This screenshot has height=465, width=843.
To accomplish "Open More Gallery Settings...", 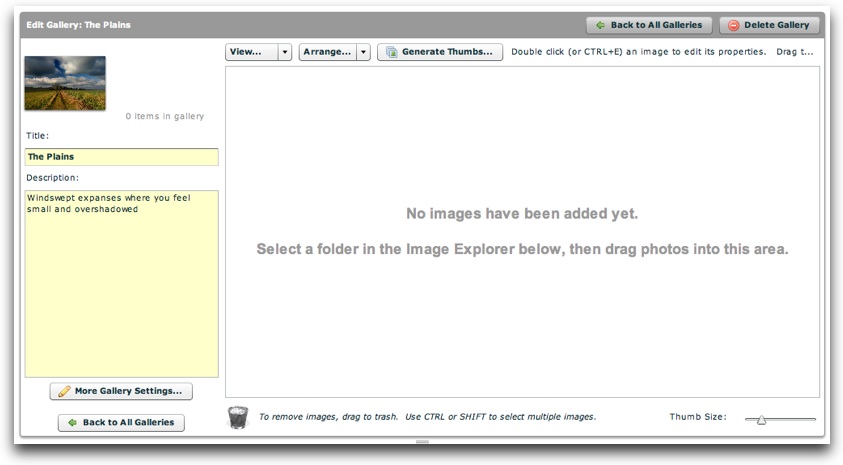I will point(121,391).
